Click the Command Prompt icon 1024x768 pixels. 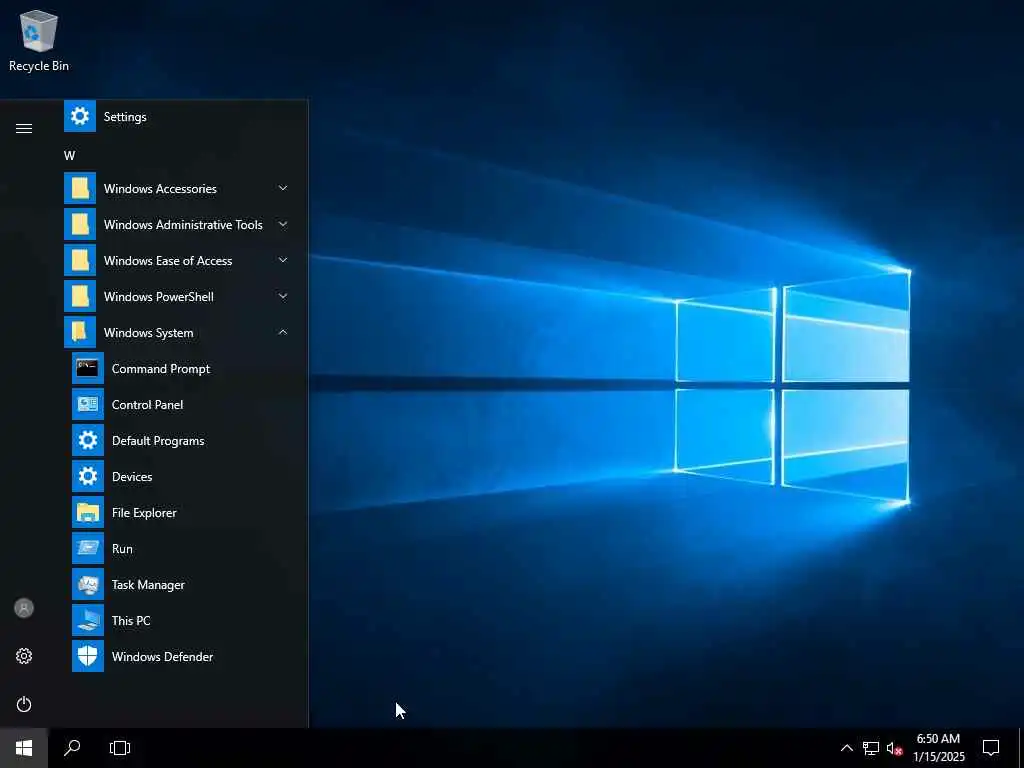[88, 368]
